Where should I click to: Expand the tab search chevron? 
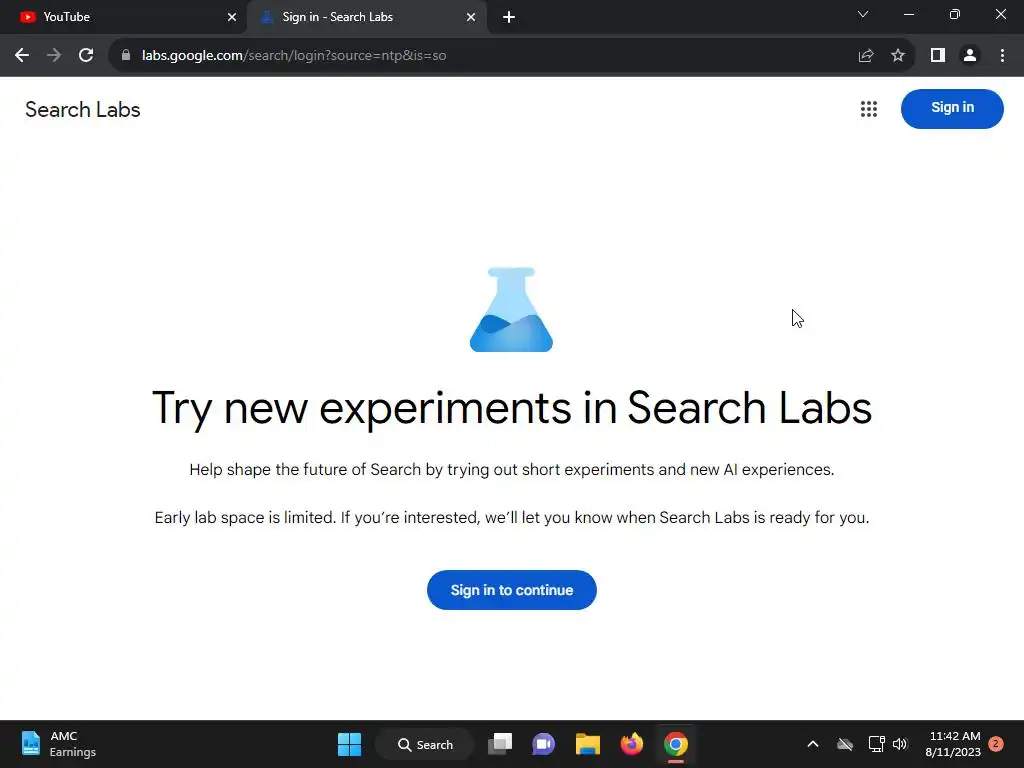pyautogui.click(x=863, y=14)
